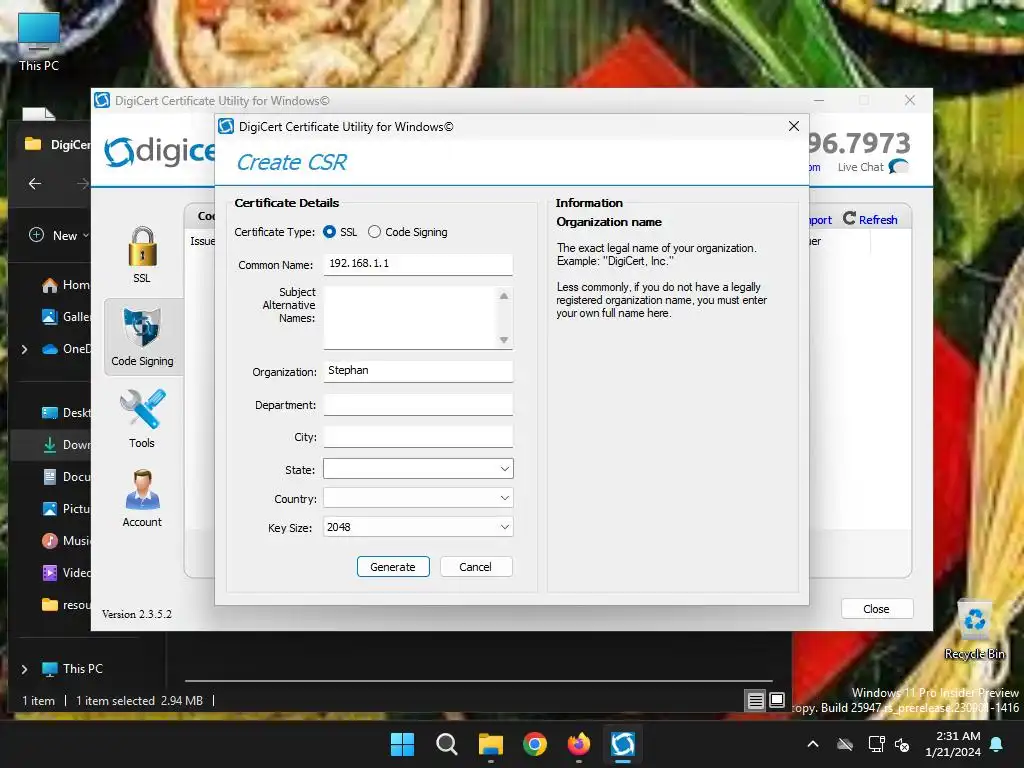Click scroll down arrow in Alternative Names box

[504, 340]
